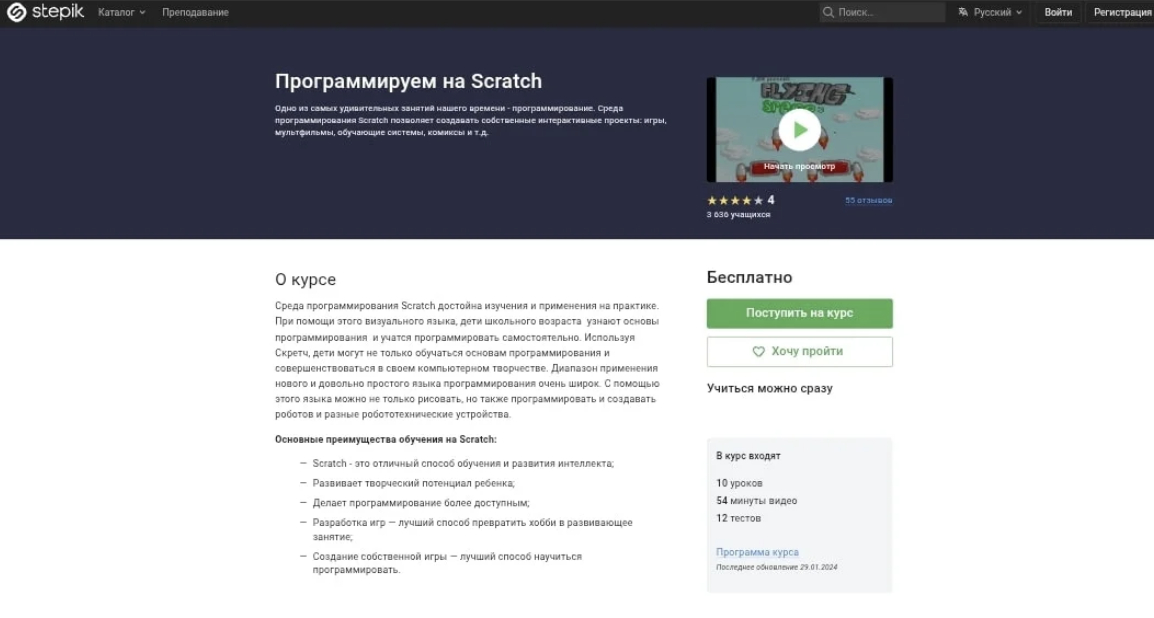
Task: Open the Stepik logo home link
Action: pyautogui.click(x=45, y=12)
